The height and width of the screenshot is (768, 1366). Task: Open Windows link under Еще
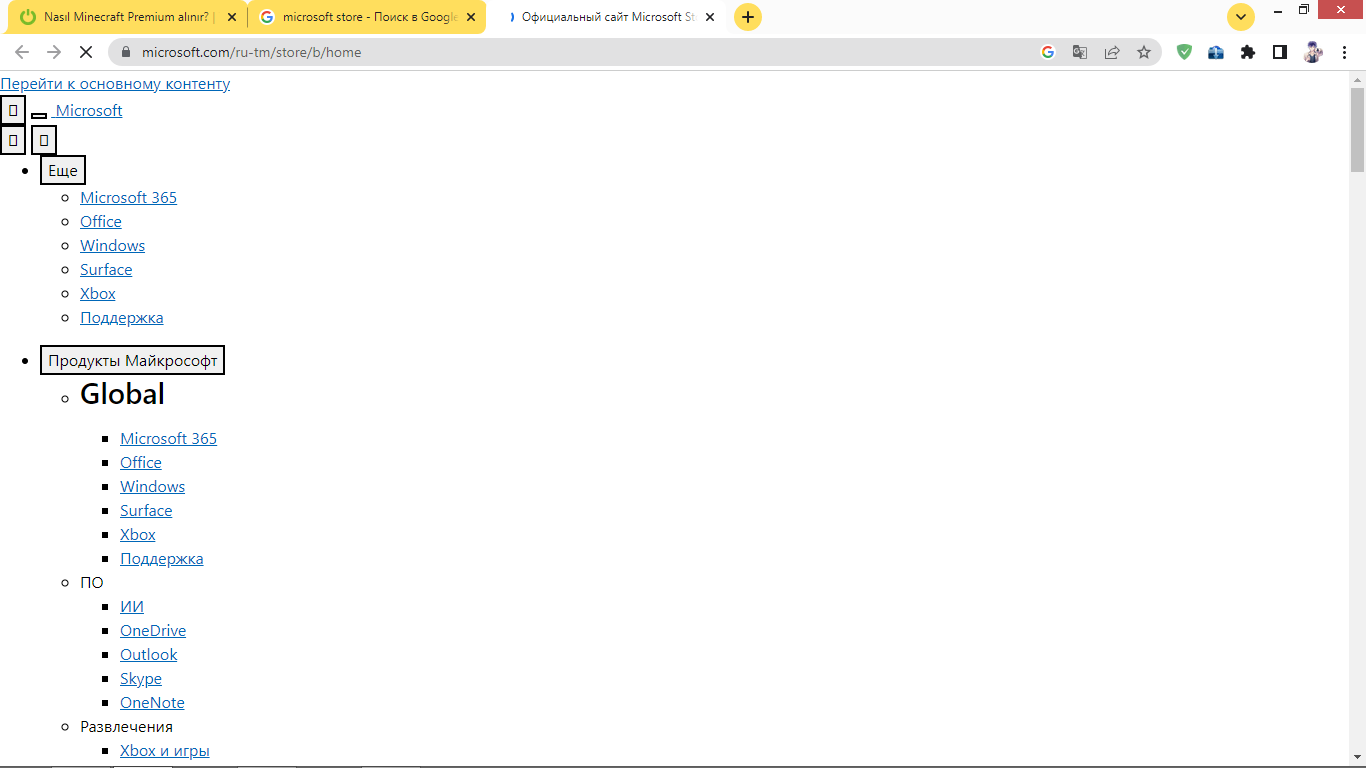113,246
